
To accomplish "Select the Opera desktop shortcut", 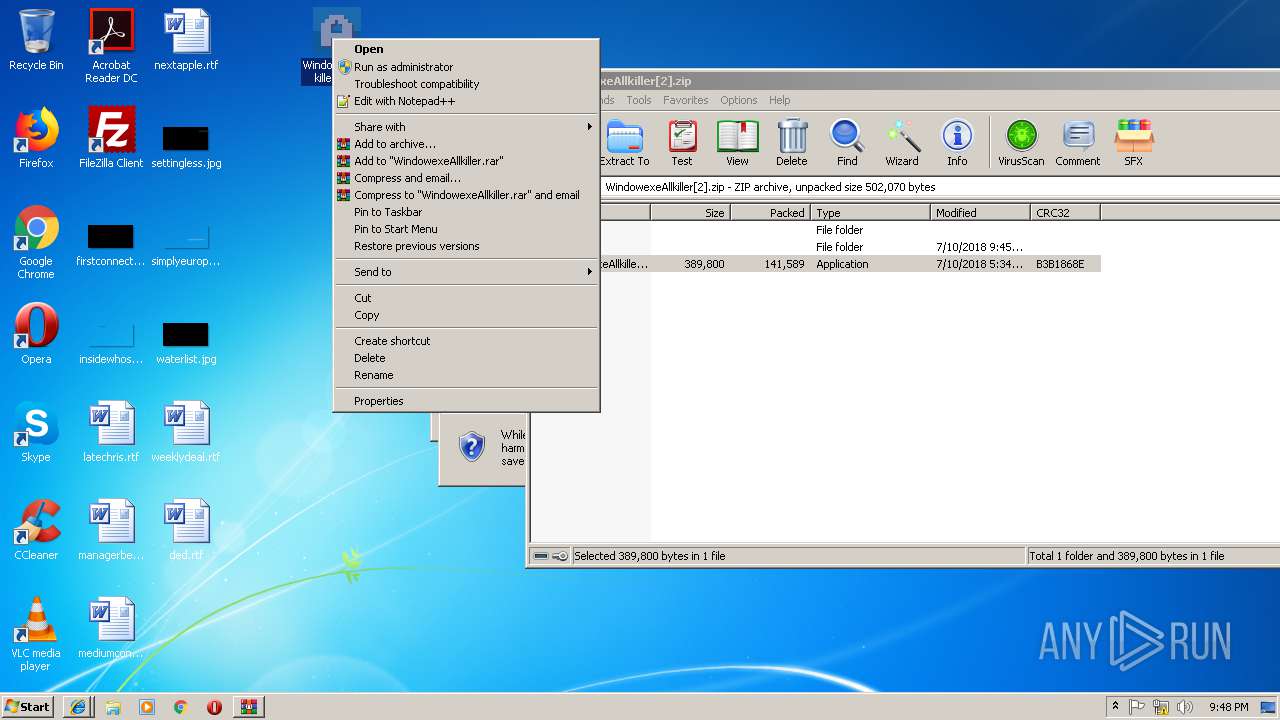I will coord(36,334).
